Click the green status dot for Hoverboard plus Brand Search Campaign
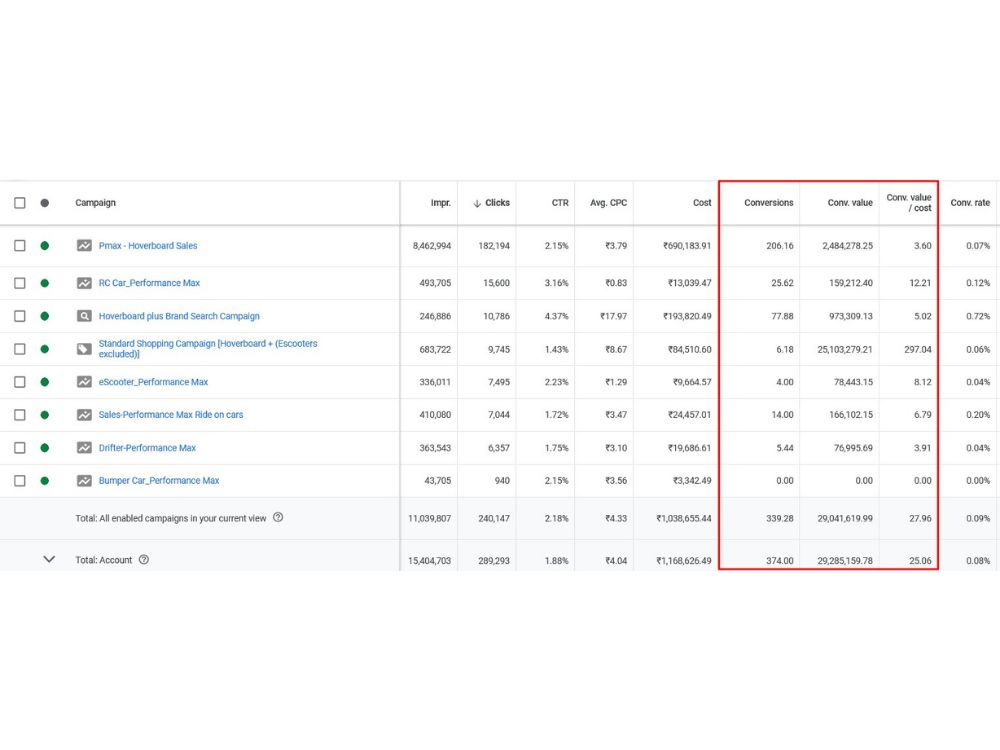 [45, 316]
